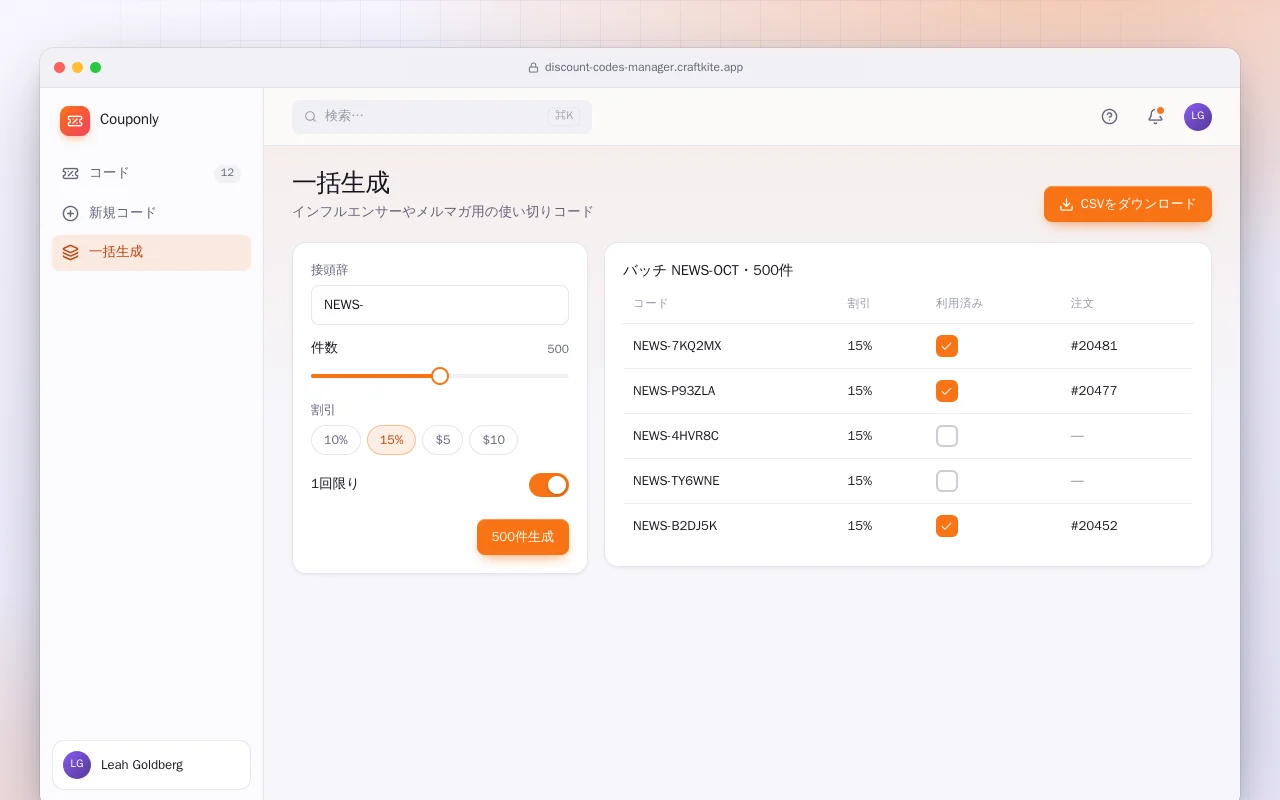Click the 12 badge next to コード
Viewport: 1280px width, 800px height.
[x=227, y=173]
